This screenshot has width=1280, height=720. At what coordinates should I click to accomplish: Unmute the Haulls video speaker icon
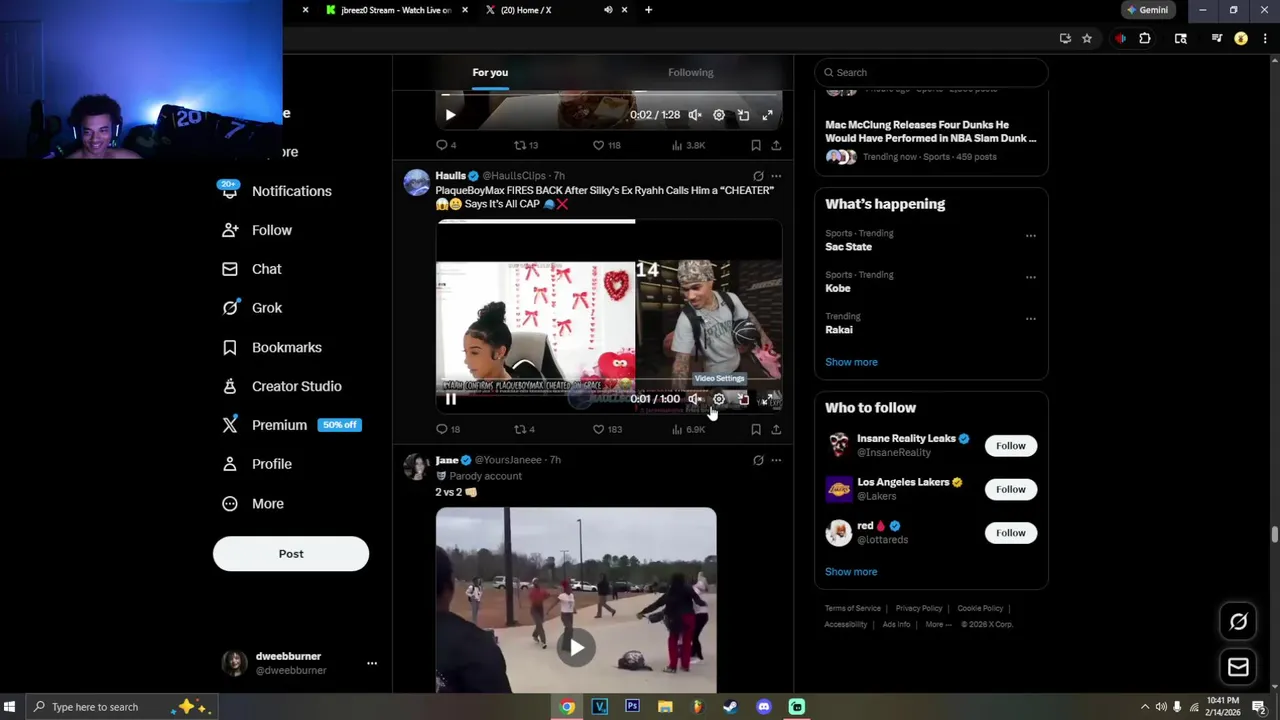(695, 399)
